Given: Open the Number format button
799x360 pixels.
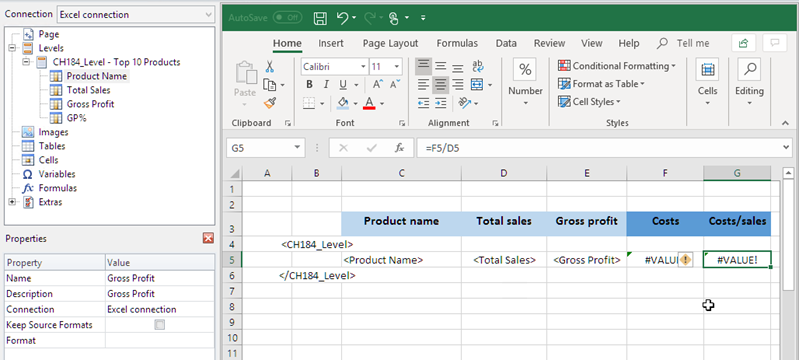Looking at the screenshot, I should (525, 83).
